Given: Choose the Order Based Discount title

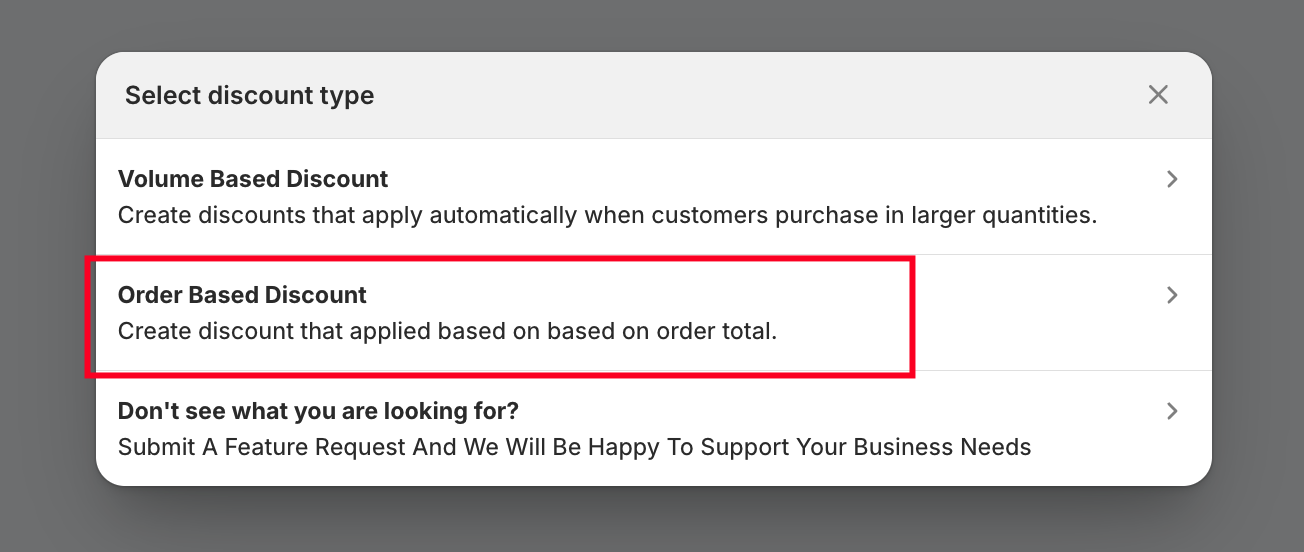Looking at the screenshot, I should click(x=242, y=296).
